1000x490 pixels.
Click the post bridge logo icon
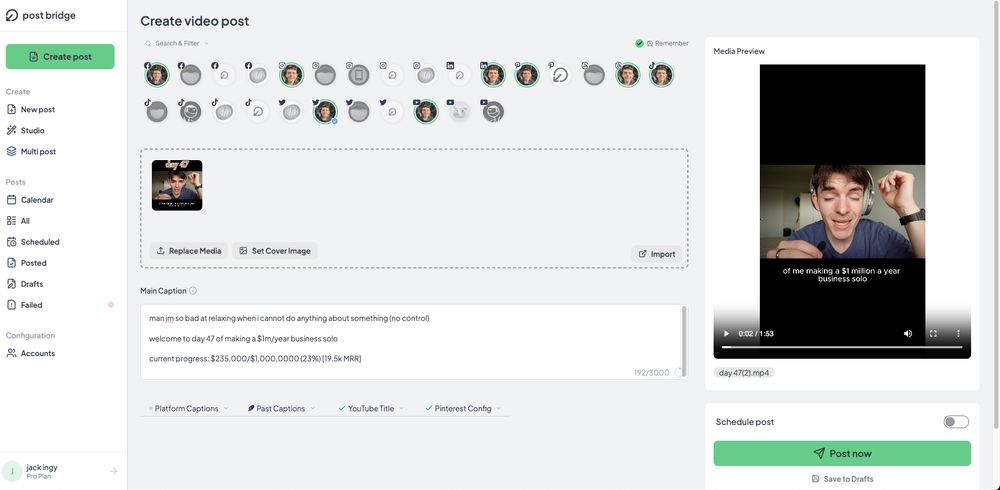[x=11, y=15]
